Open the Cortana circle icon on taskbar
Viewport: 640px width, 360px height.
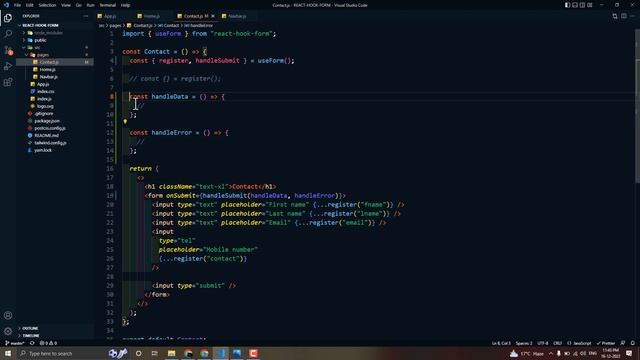pyautogui.click(x=138, y=353)
